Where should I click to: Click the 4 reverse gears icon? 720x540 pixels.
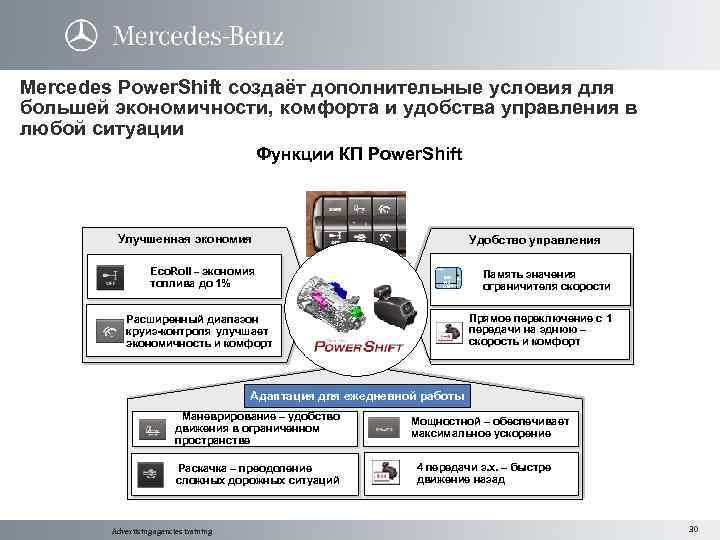[386, 472]
